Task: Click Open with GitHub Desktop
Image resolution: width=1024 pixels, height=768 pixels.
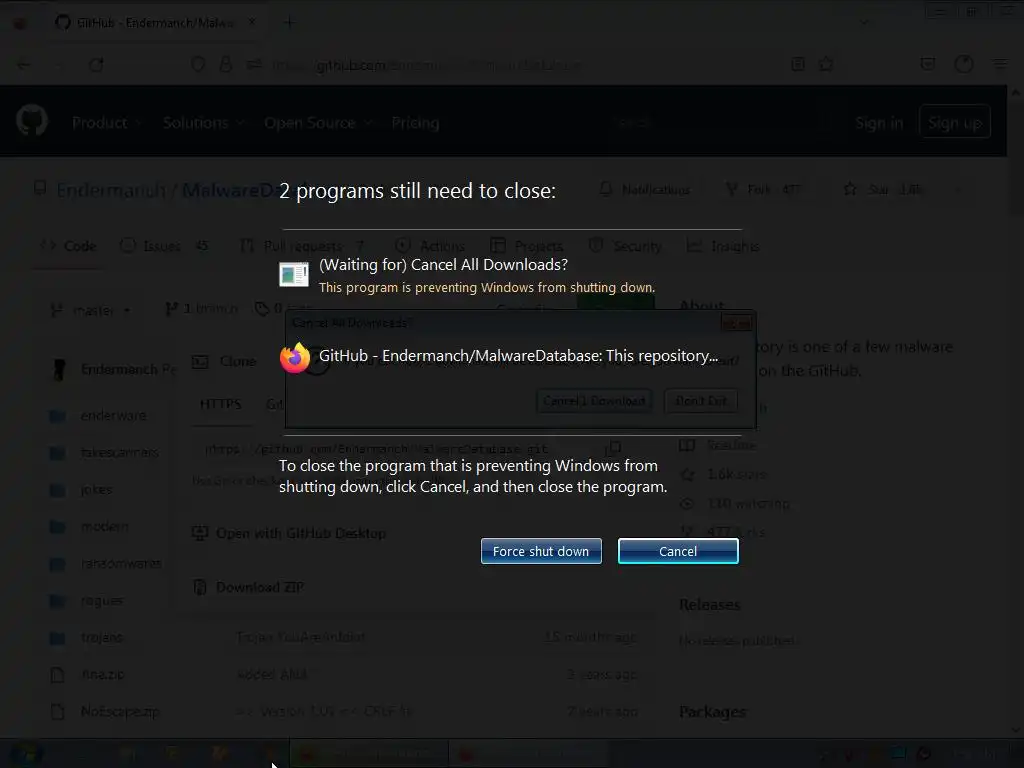Action: [289, 533]
